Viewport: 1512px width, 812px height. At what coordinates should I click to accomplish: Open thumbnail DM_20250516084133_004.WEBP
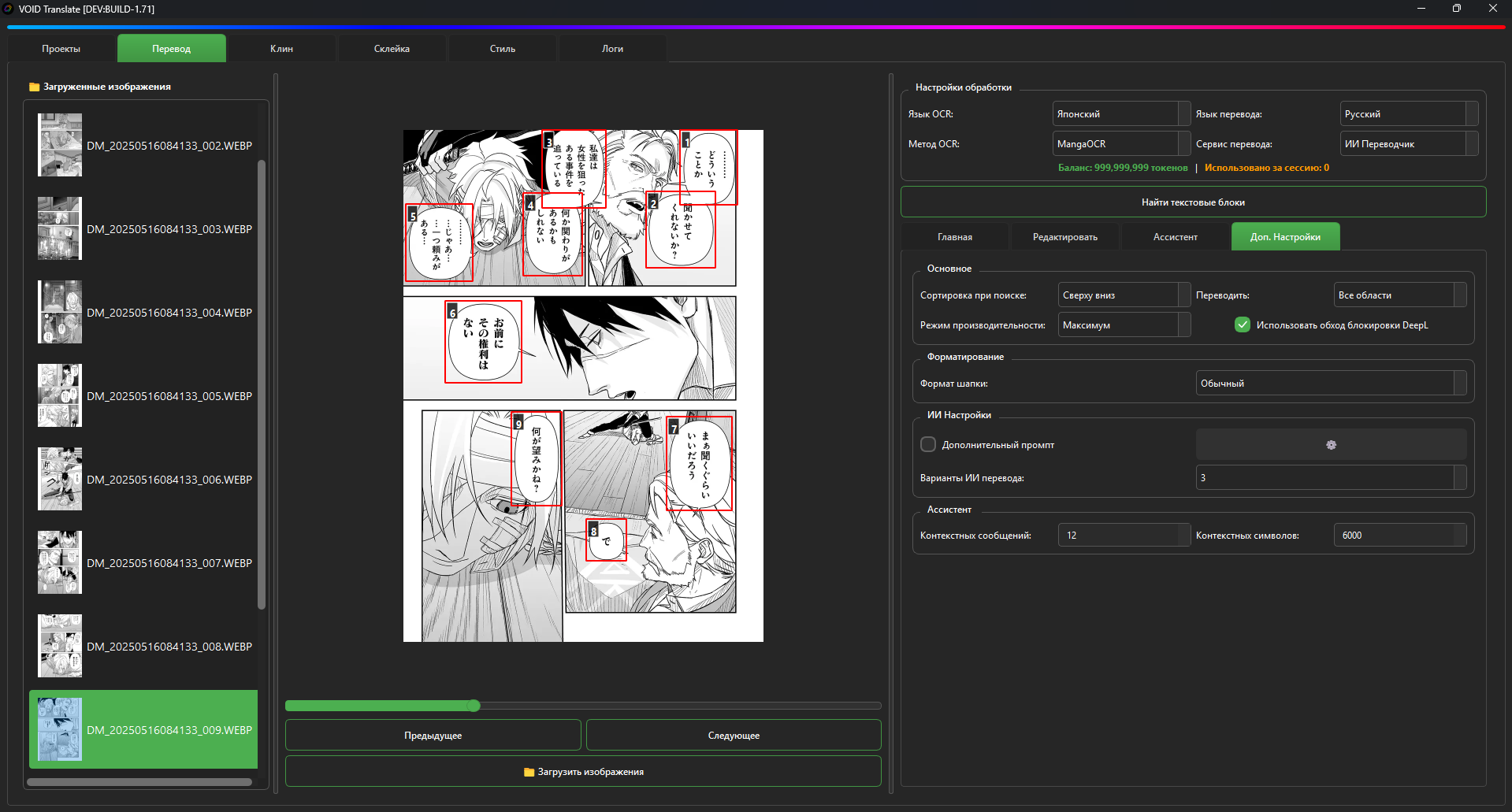(60, 312)
